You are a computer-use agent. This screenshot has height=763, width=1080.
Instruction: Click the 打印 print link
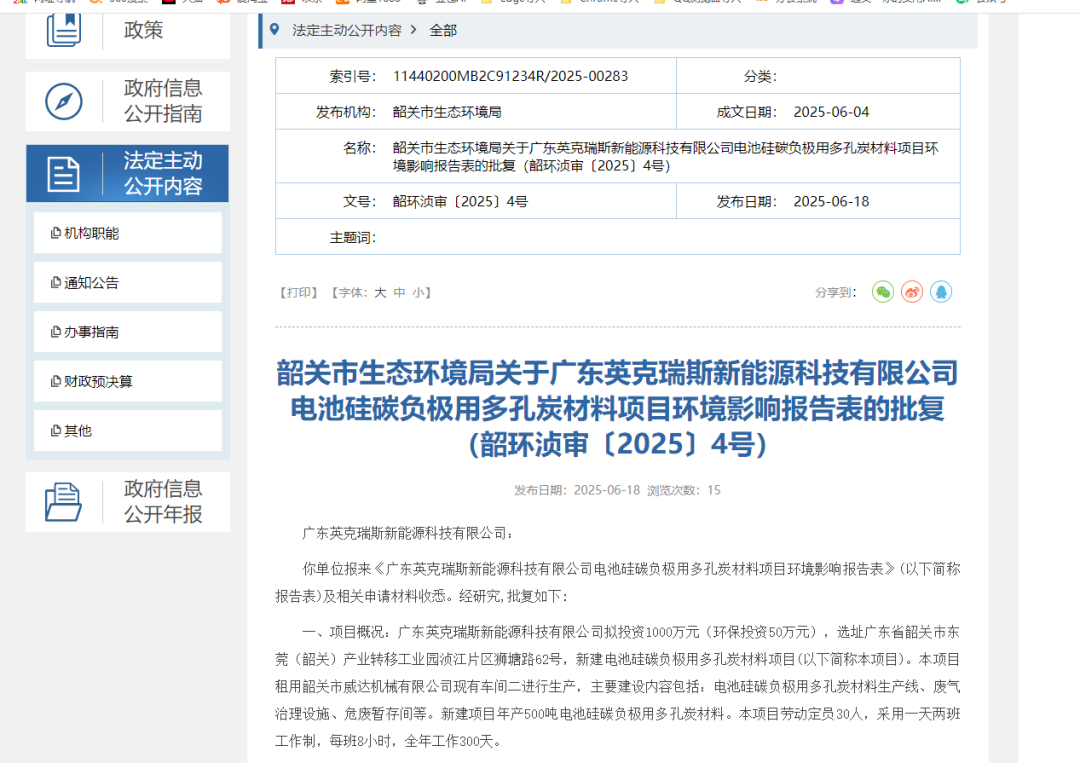[298, 293]
